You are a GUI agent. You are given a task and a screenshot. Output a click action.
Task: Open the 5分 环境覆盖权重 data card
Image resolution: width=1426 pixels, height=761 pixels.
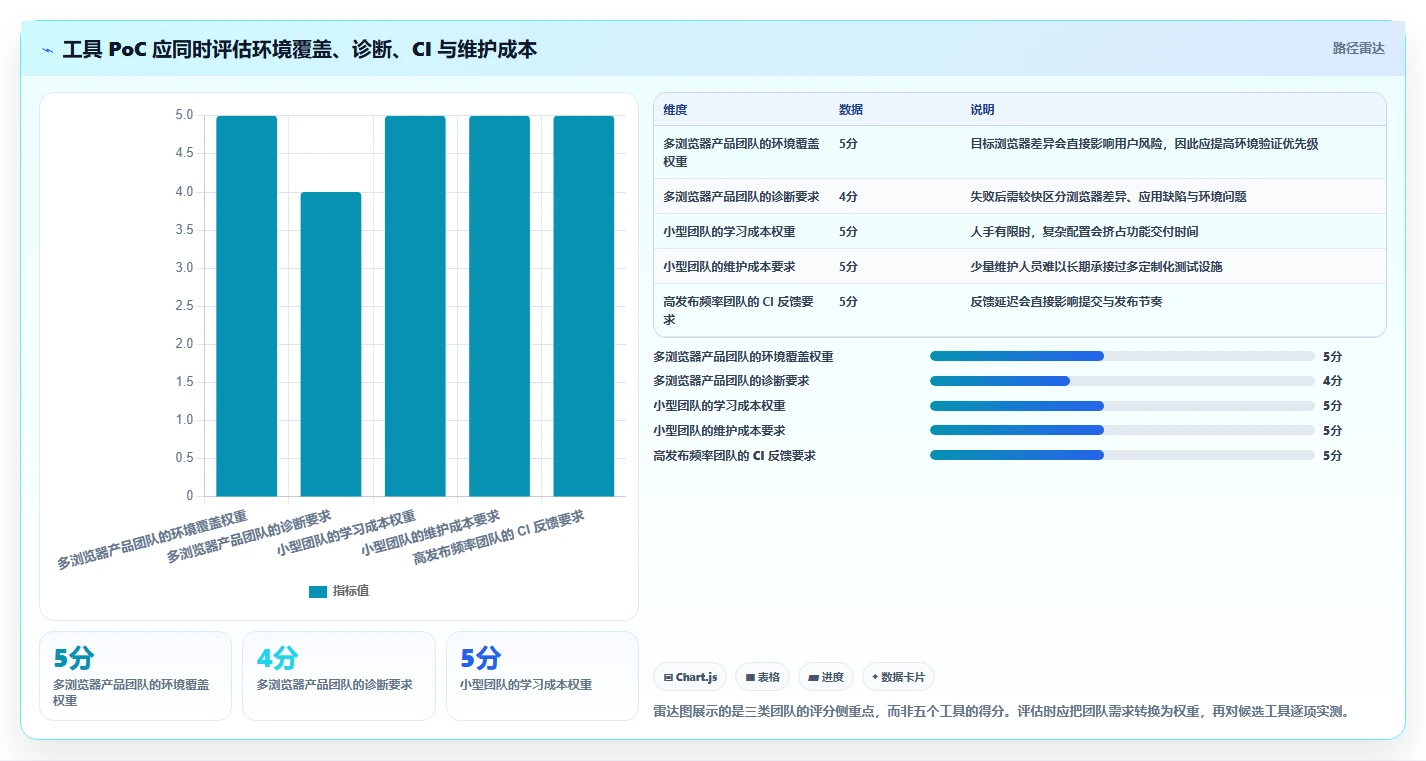[x=135, y=676]
